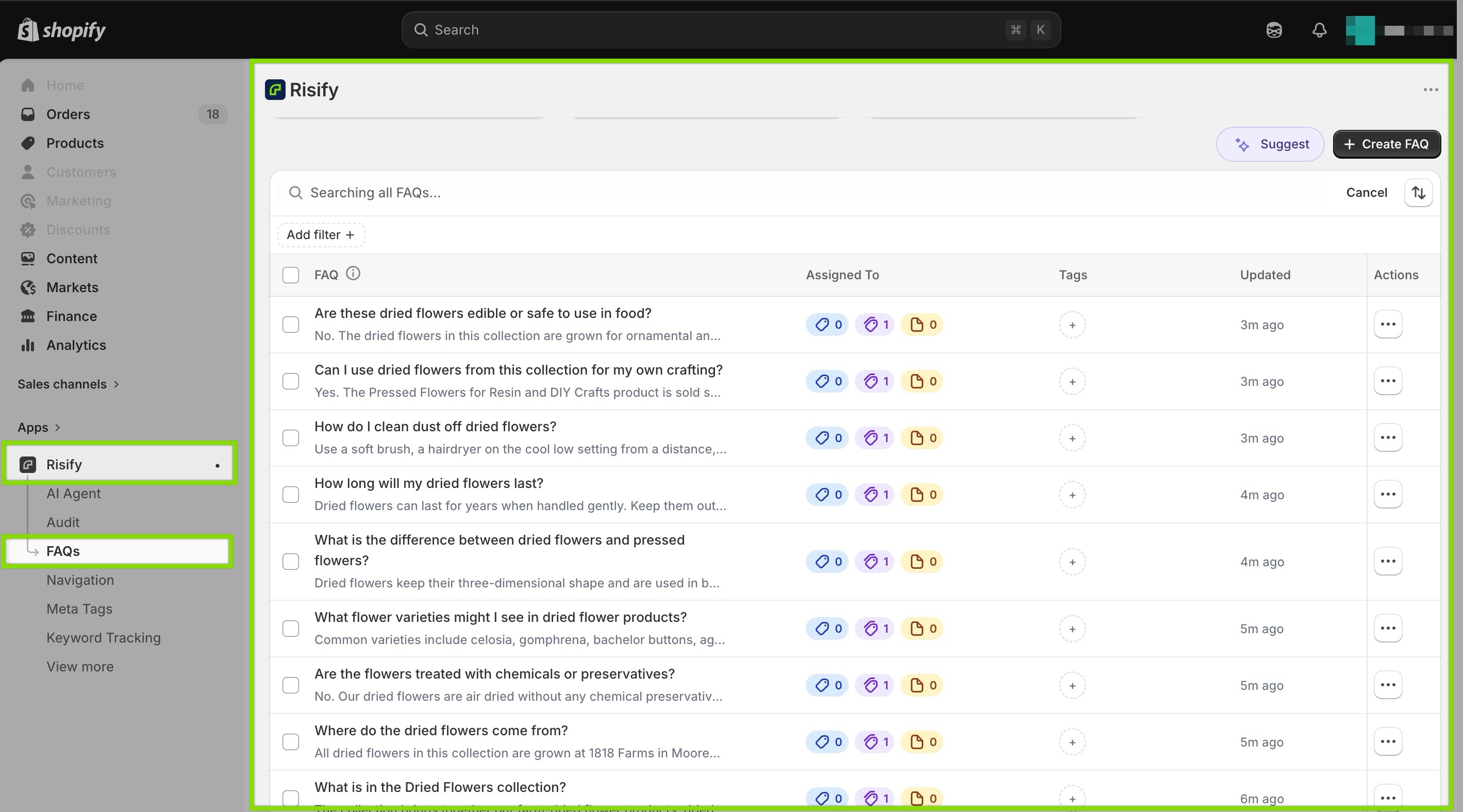Click the Orders icon in sidebar

[x=27, y=114]
